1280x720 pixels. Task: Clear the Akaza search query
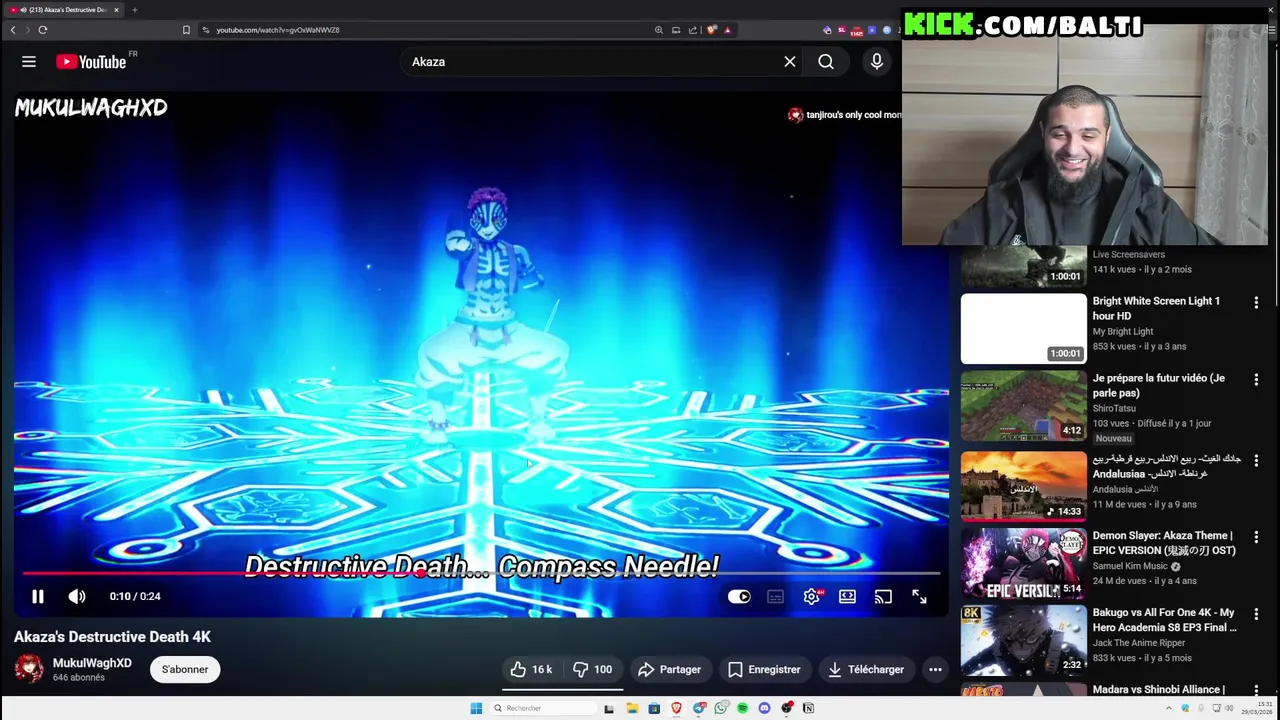790,62
